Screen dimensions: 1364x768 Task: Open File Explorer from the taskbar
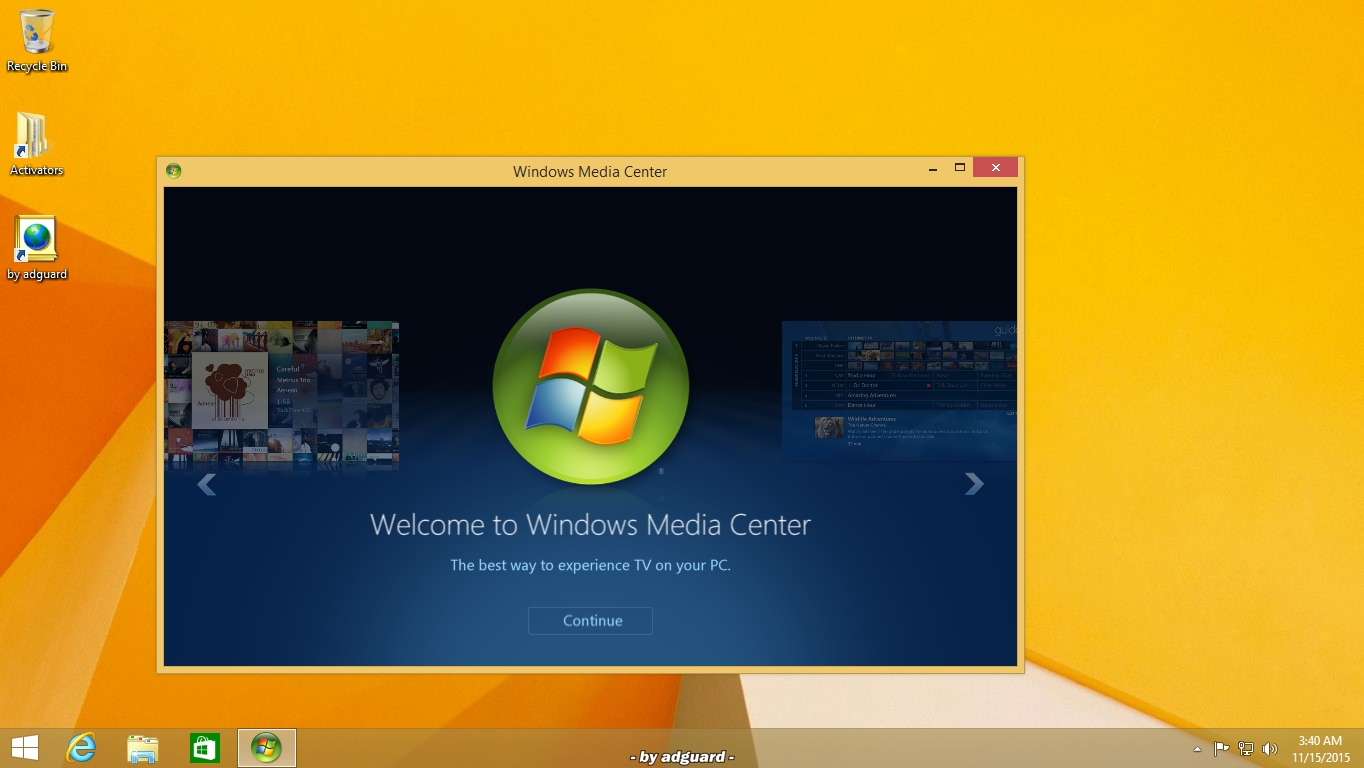pos(143,748)
